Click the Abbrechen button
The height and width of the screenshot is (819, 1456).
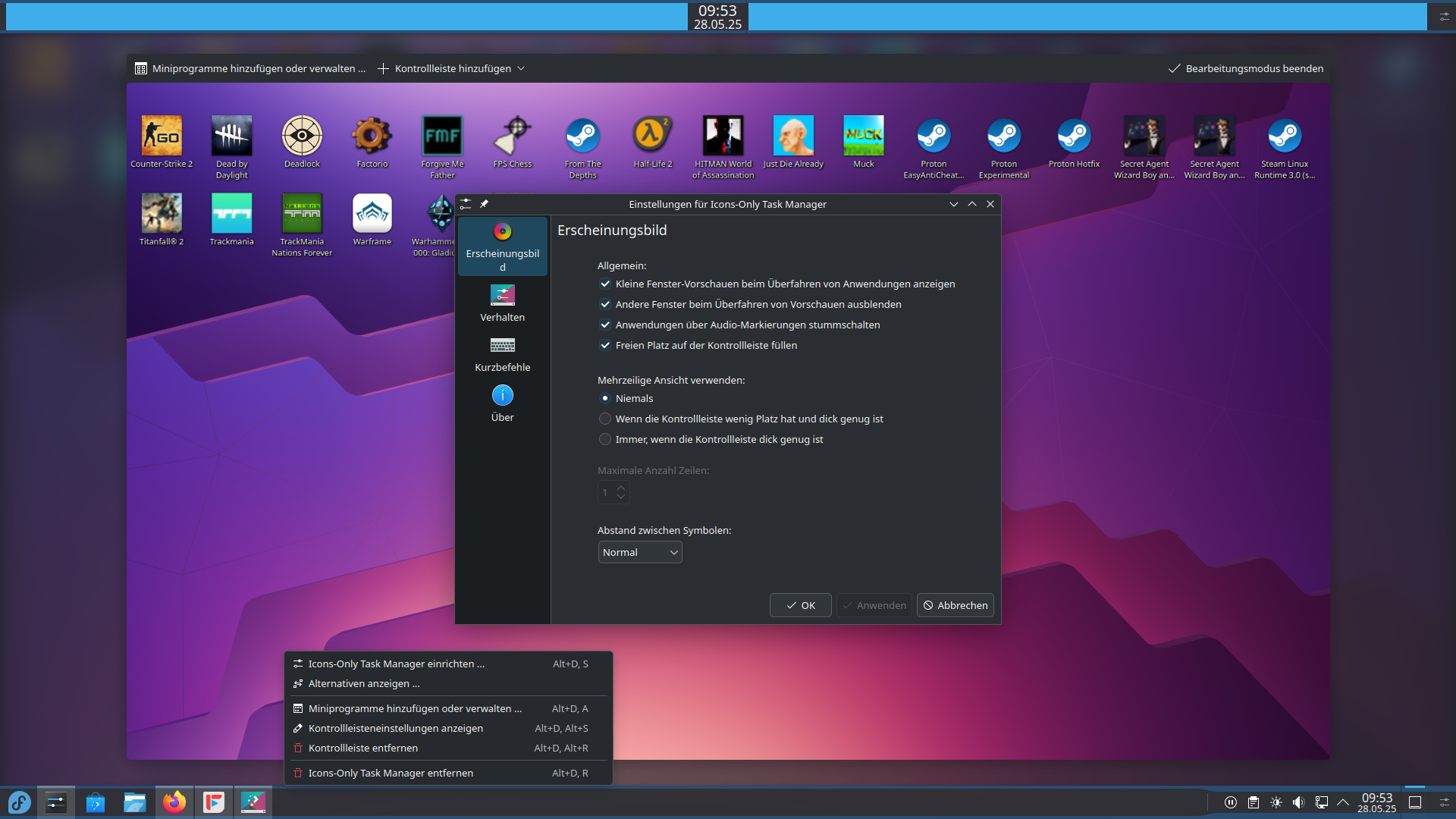955,606
